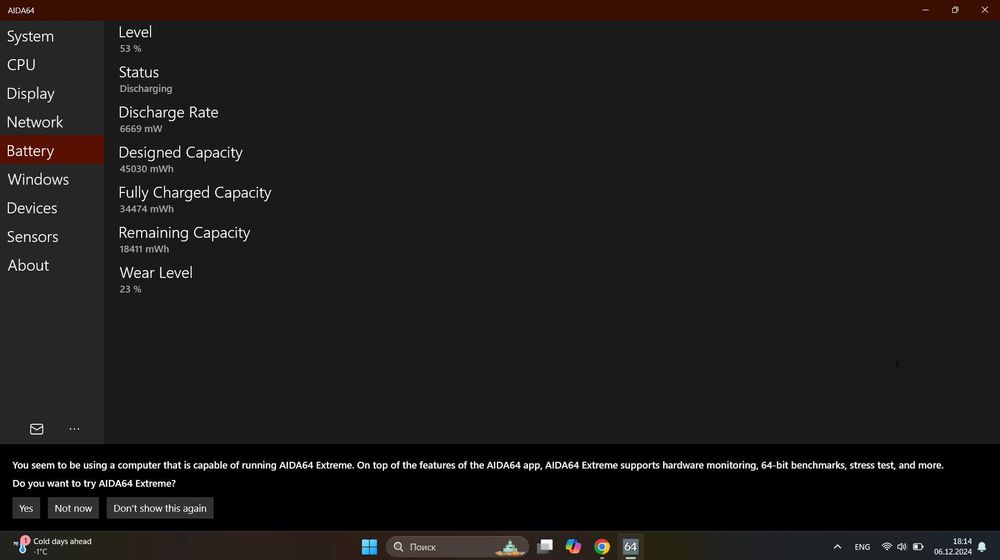Open Google Chrome from the taskbar
1000x560 pixels.
coord(602,547)
